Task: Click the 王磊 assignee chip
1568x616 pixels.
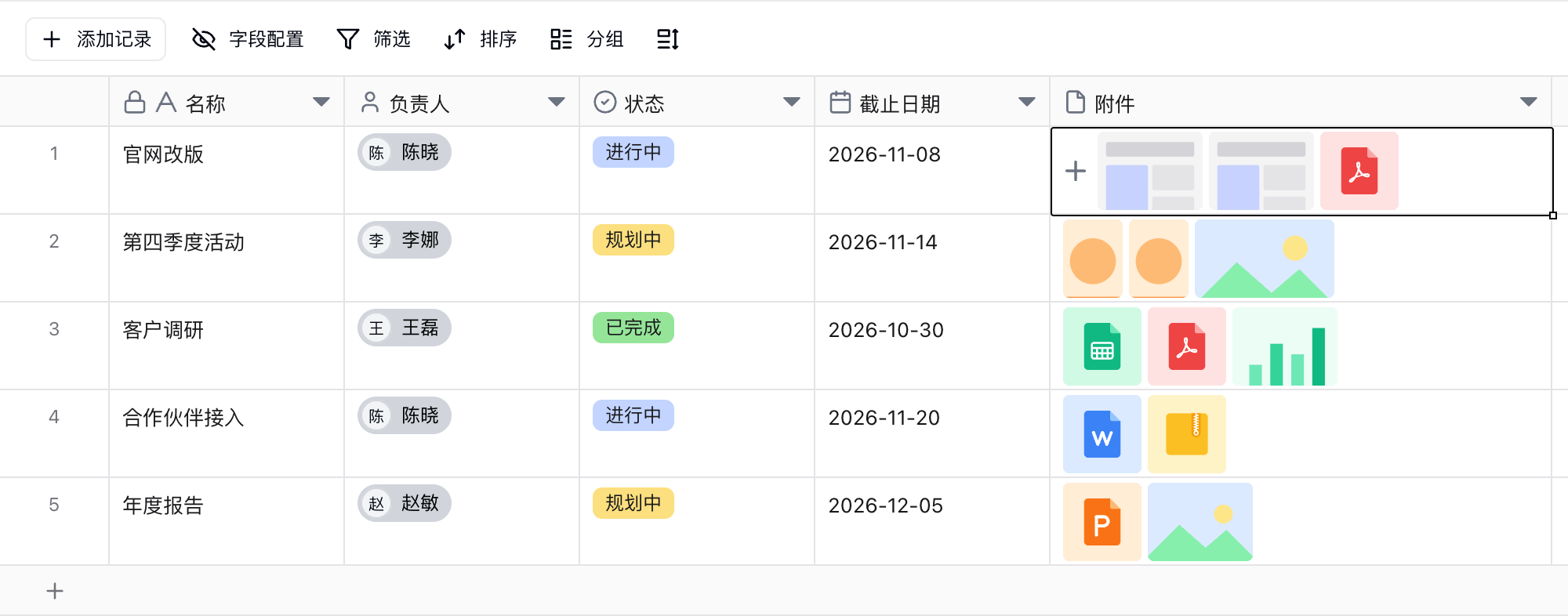Action: point(405,328)
